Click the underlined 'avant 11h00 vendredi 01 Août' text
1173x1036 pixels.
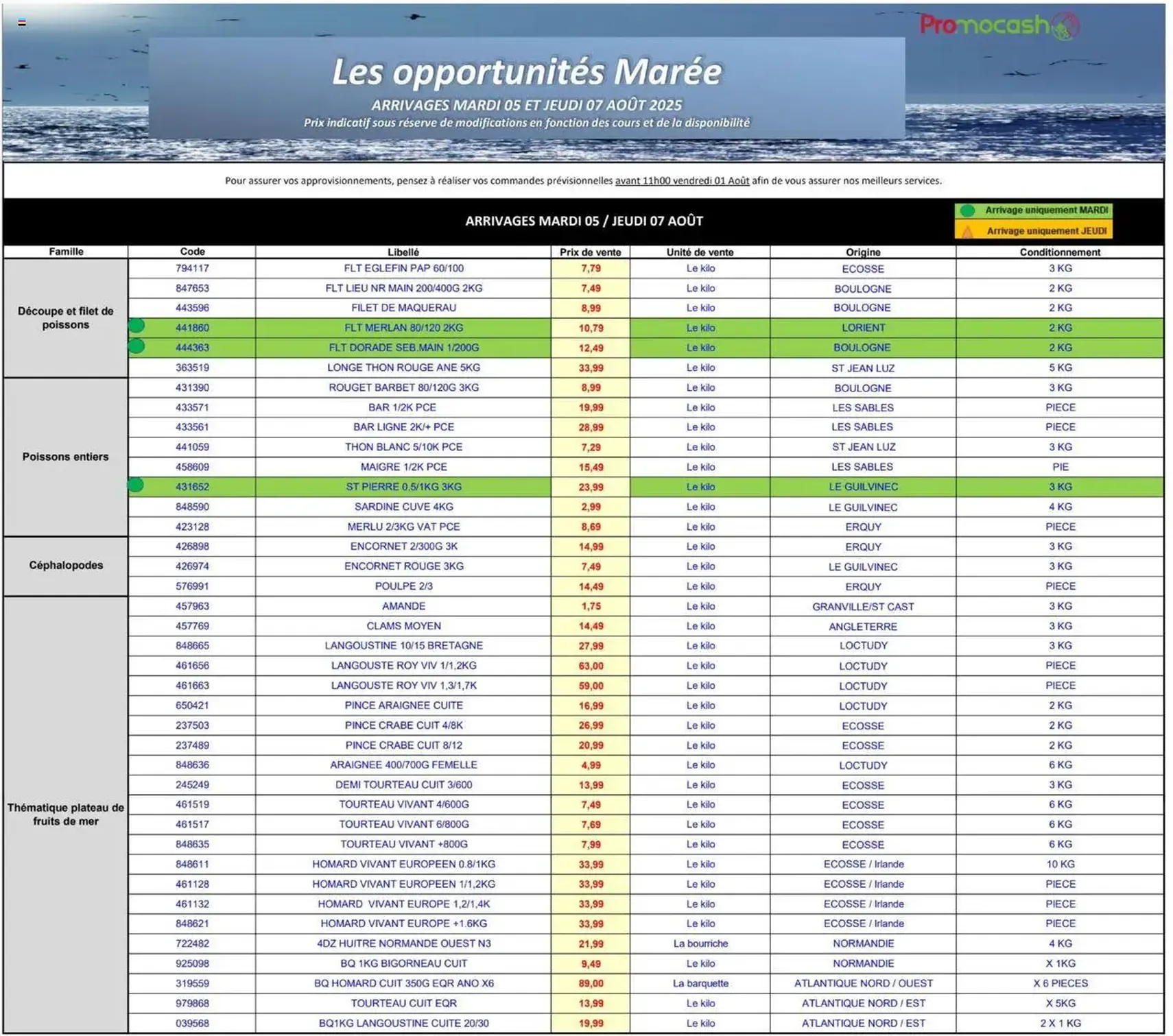pos(682,181)
